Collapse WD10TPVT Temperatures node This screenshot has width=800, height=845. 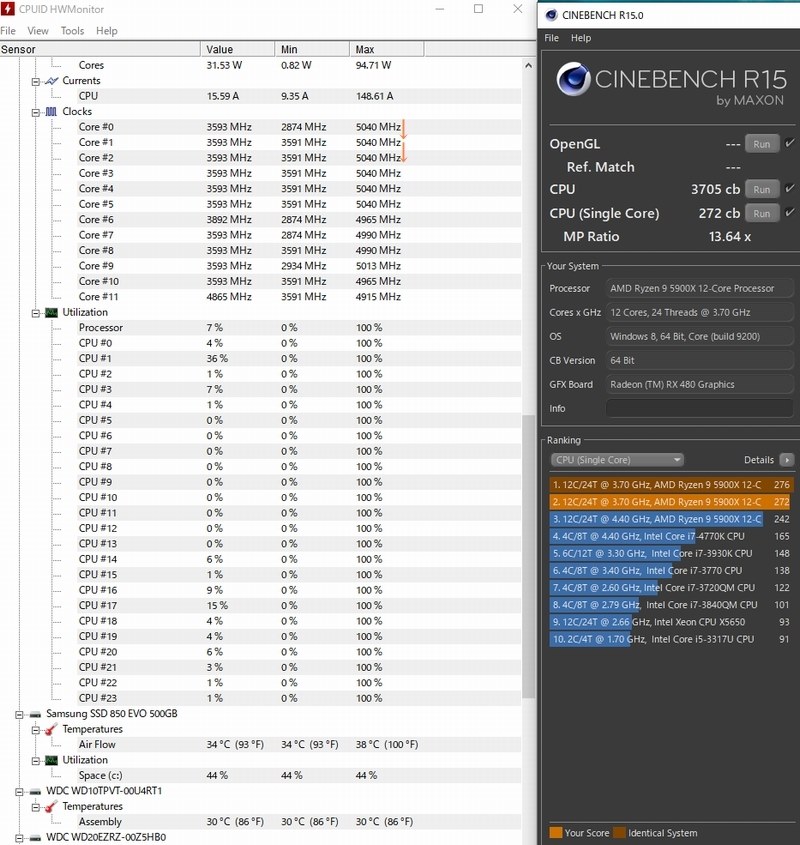coord(36,808)
